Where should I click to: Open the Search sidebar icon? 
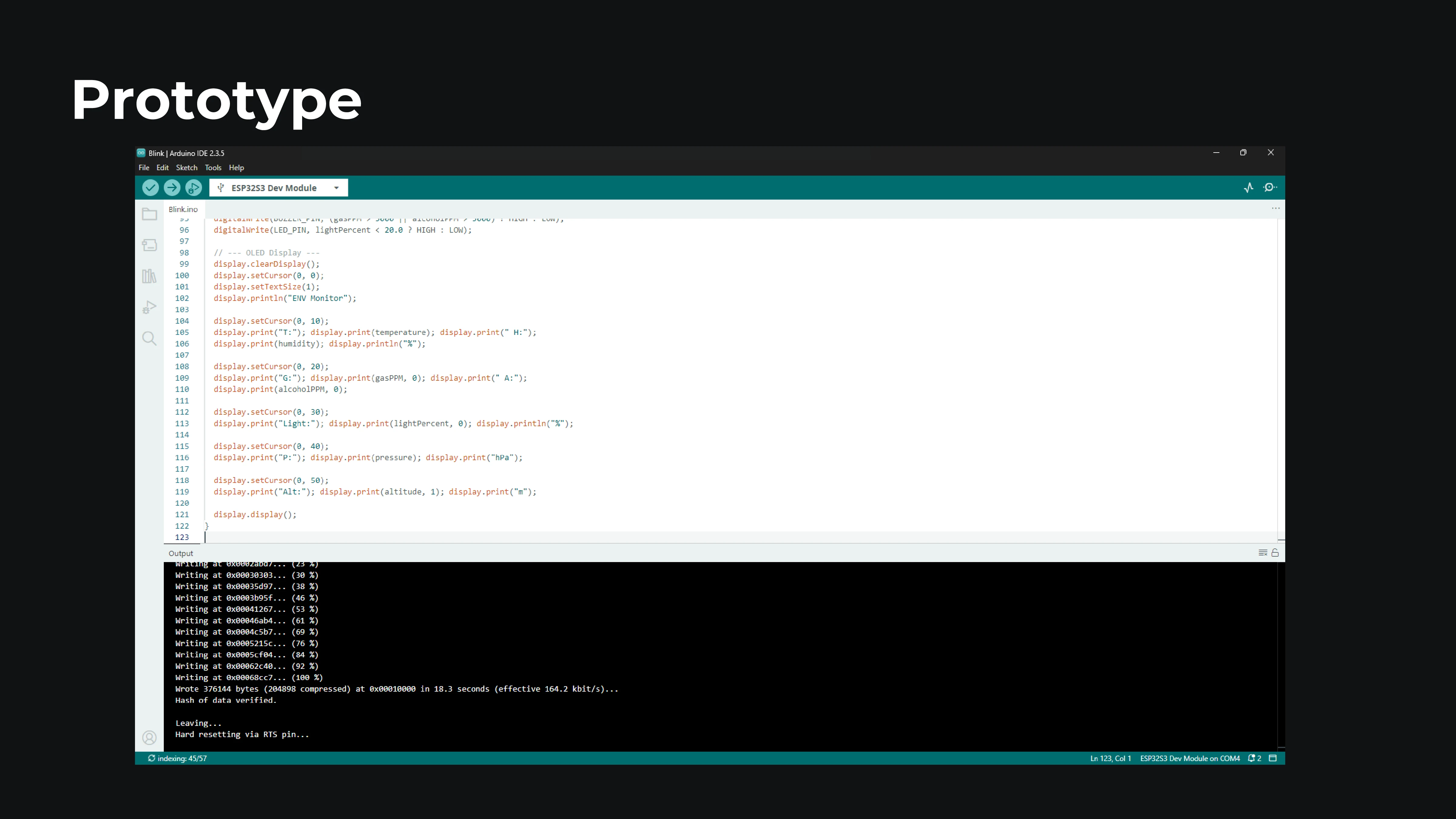[x=149, y=339]
